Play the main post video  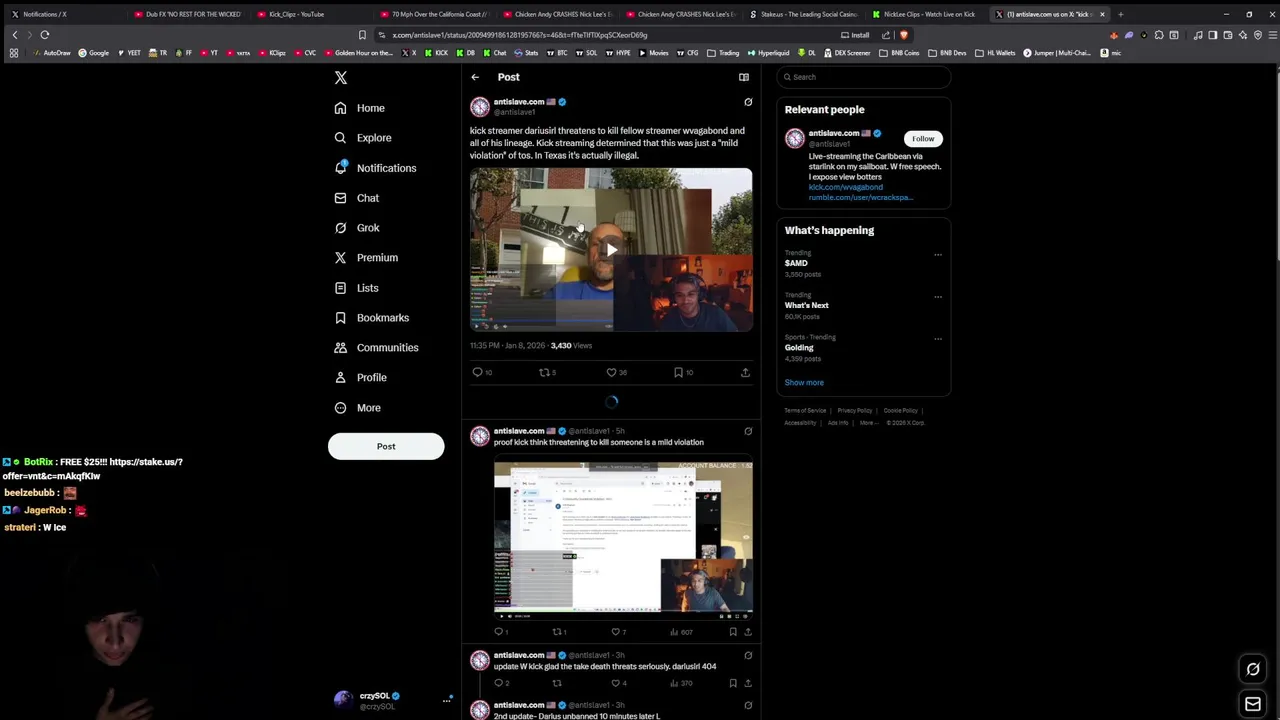tap(611, 249)
